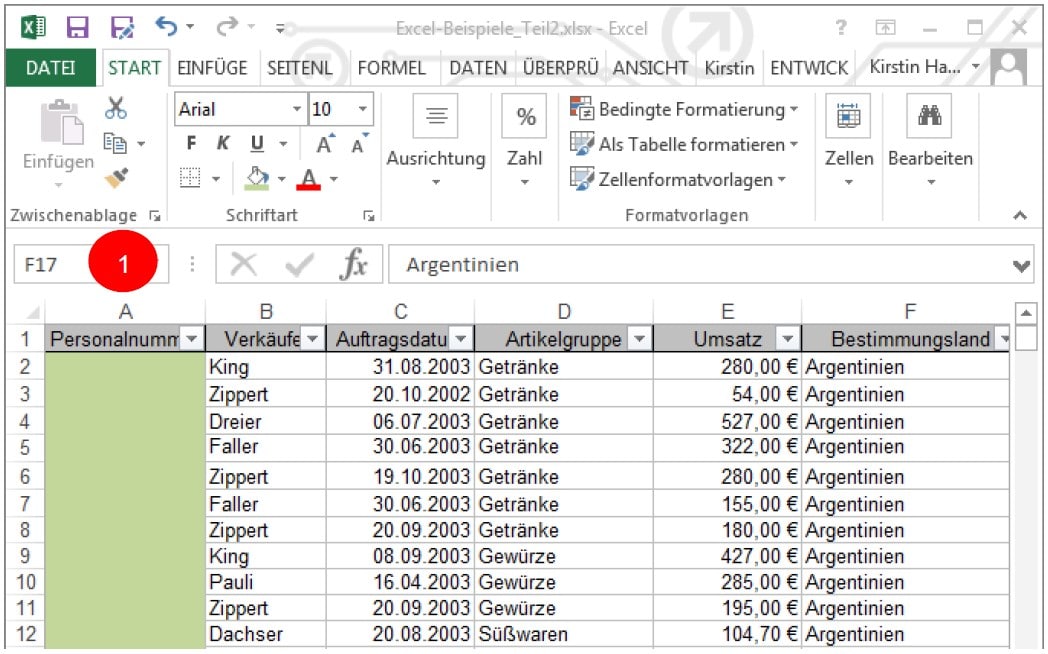Switch to the FORMEL ribbon tab
The height and width of the screenshot is (654, 1048).
click(392, 67)
